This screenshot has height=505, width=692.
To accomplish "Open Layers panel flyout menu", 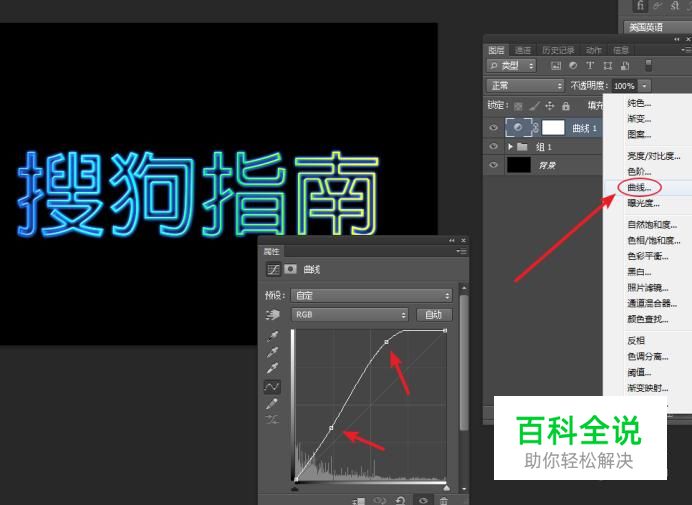I will click(x=686, y=50).
